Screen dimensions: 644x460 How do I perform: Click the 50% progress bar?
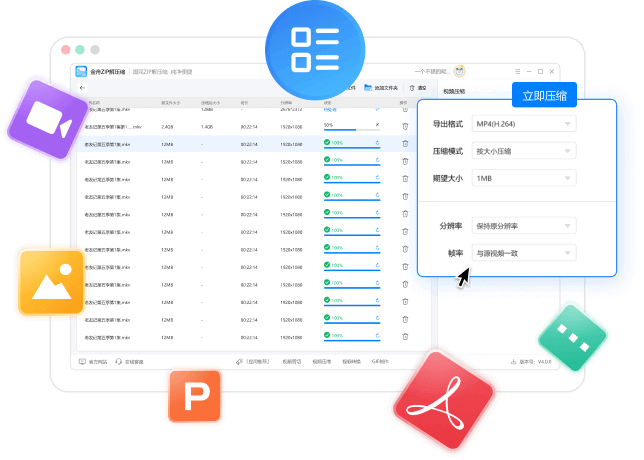pyautogui.click(x=345, y=129)
